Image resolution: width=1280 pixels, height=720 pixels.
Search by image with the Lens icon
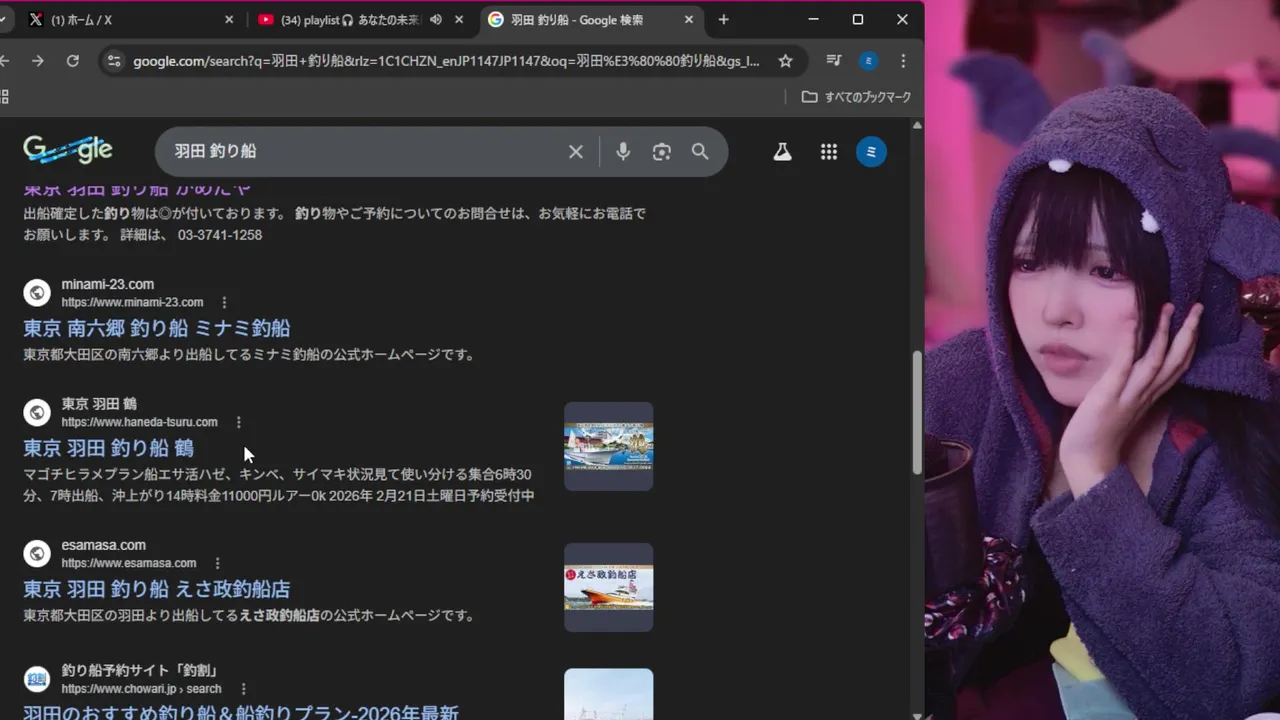click(x=661, y=152)
